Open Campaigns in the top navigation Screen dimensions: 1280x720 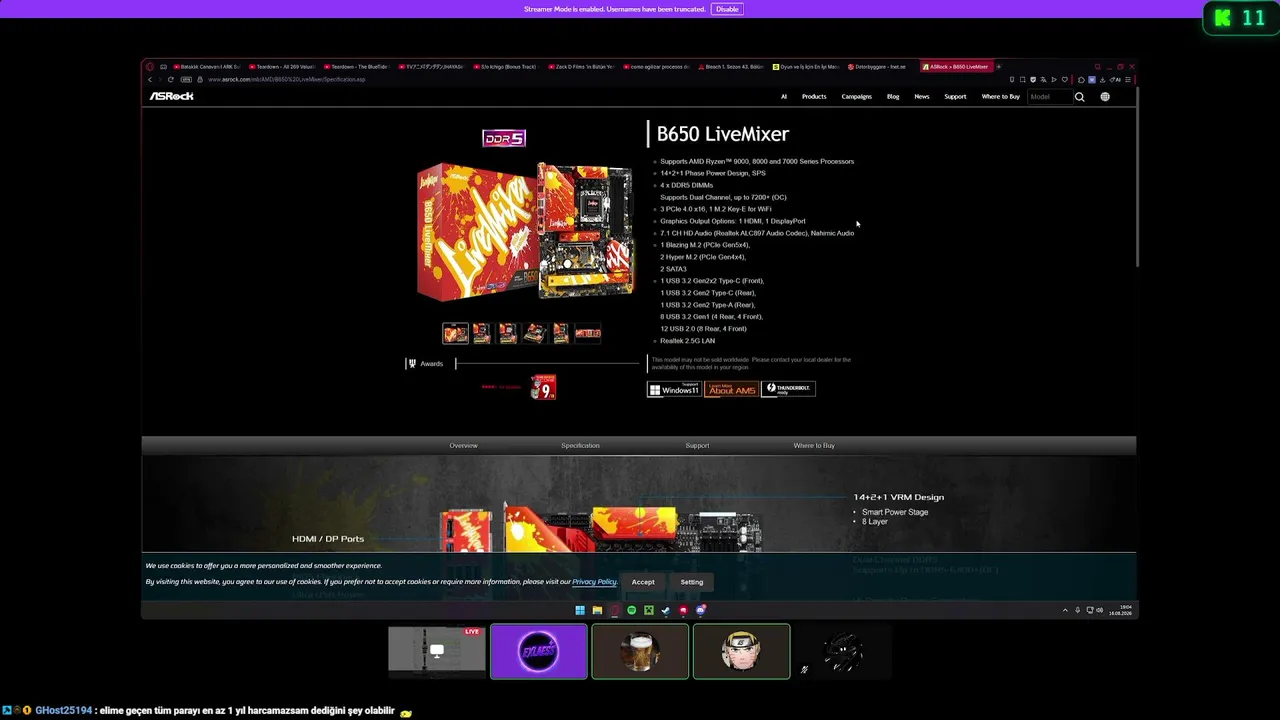coord(857,97)
